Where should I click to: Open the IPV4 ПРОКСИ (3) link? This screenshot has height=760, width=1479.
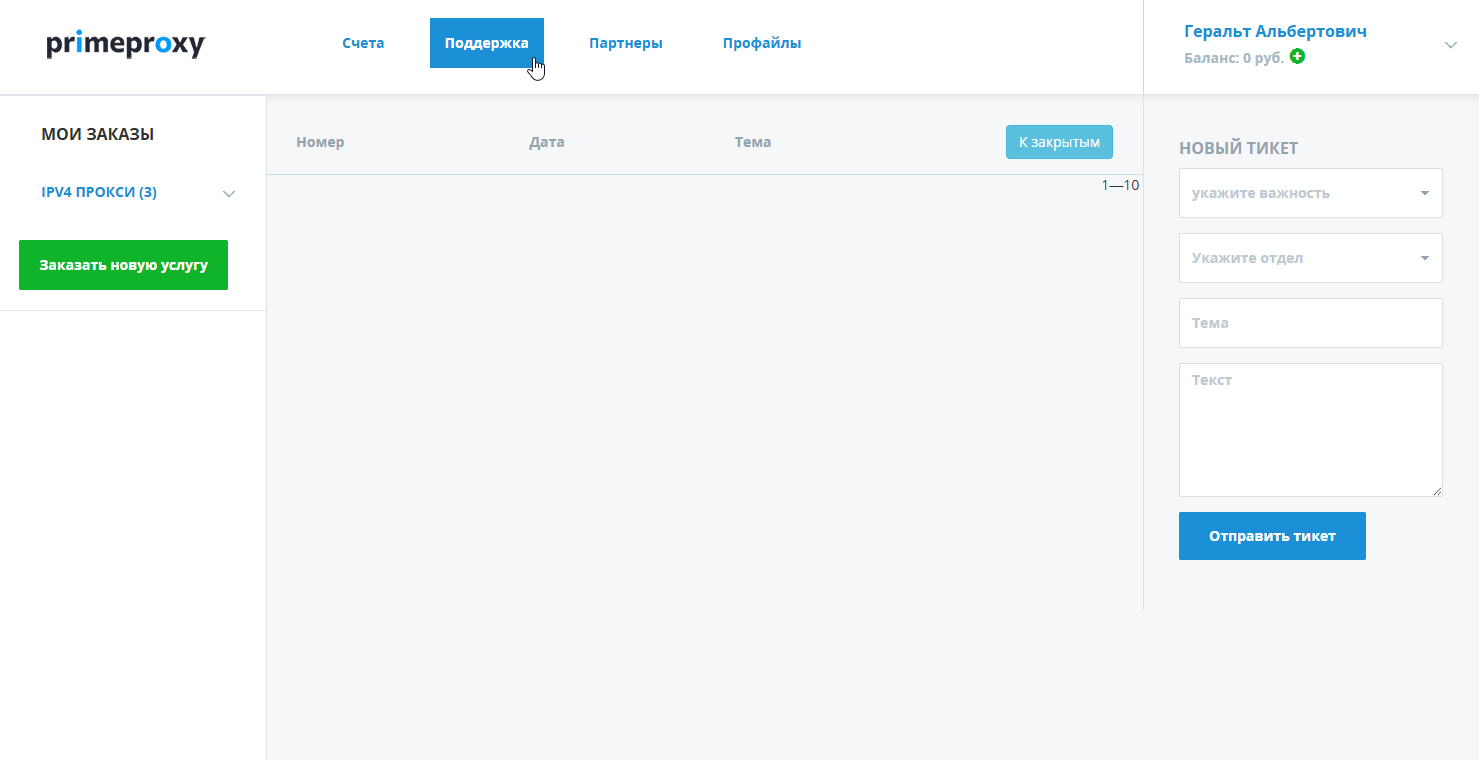coord(99,193)
